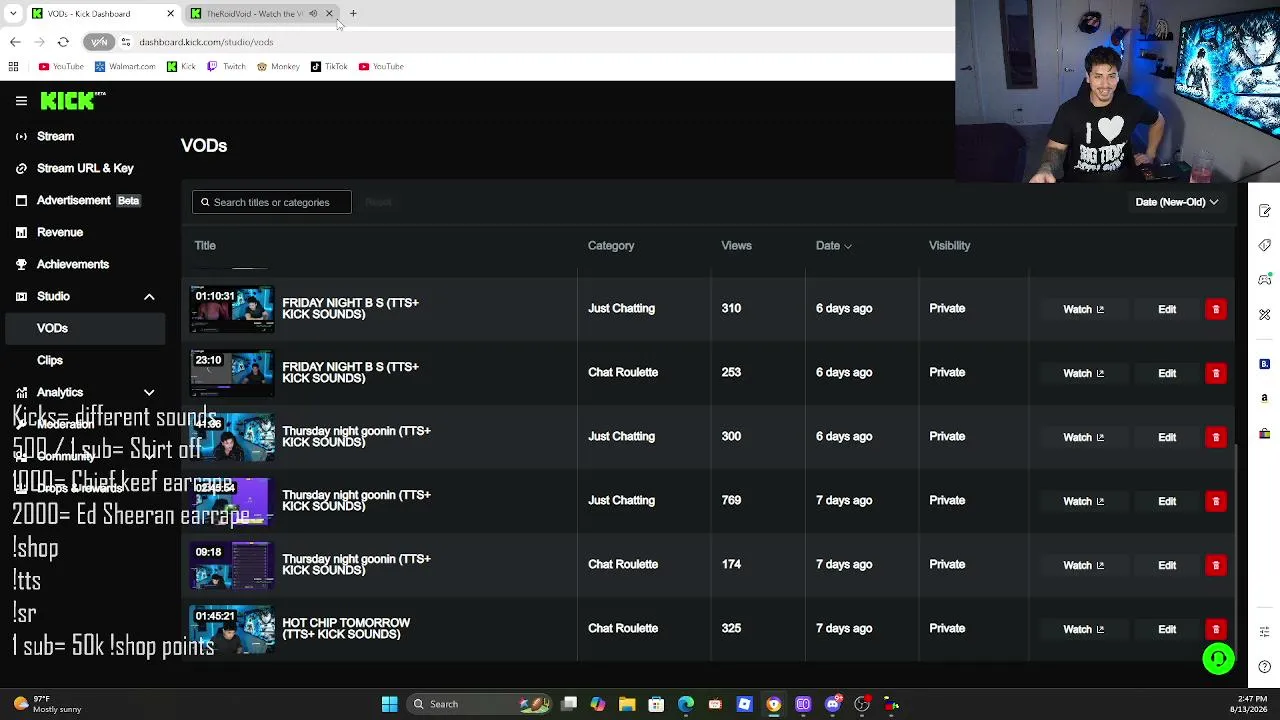The width and height of the screenshot is (1280, 720).
Task: Open the Kick hamburger menu
Action: click(21, 101)
